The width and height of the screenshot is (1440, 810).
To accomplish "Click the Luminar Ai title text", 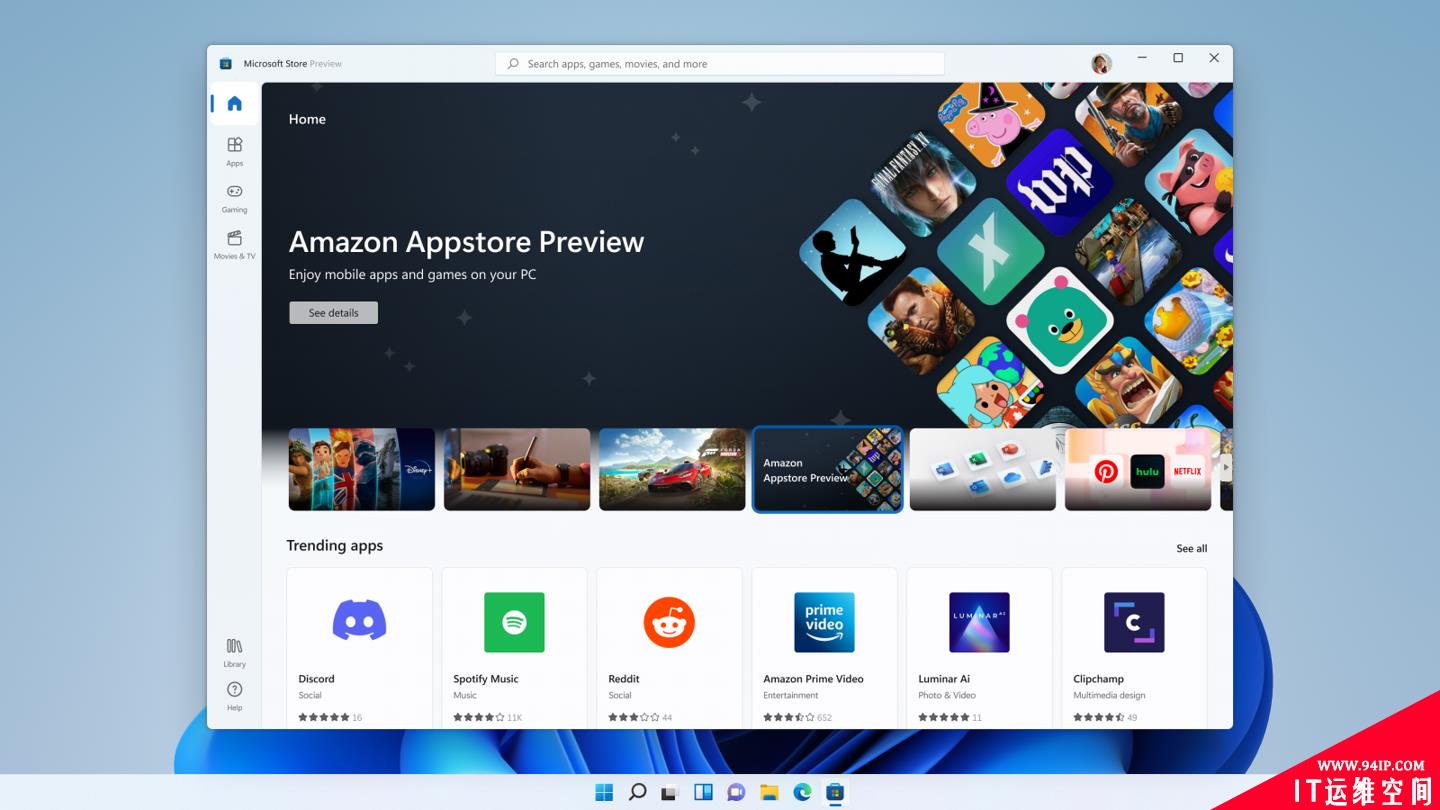I will pos(944,679).
